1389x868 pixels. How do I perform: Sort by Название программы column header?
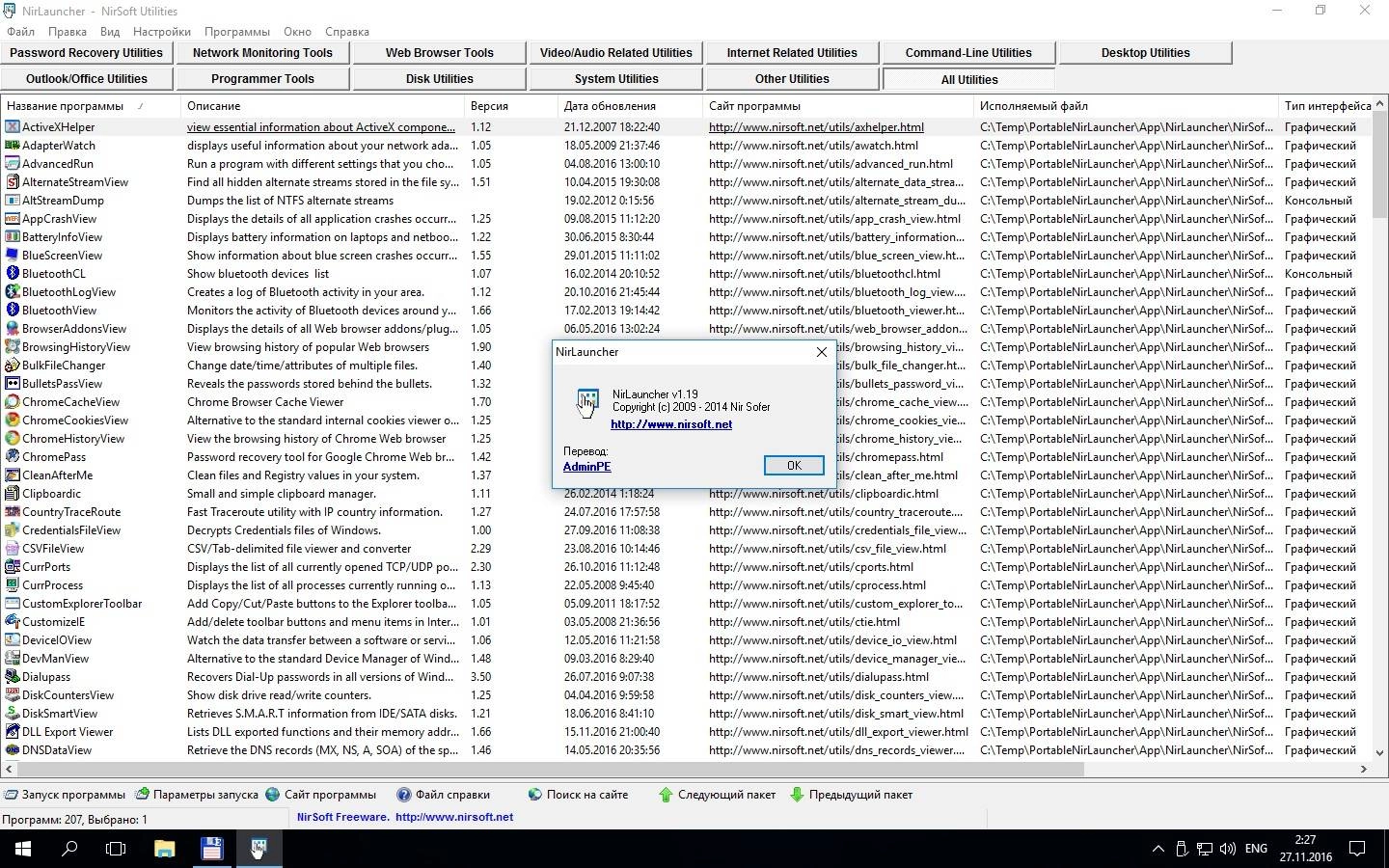90,106
